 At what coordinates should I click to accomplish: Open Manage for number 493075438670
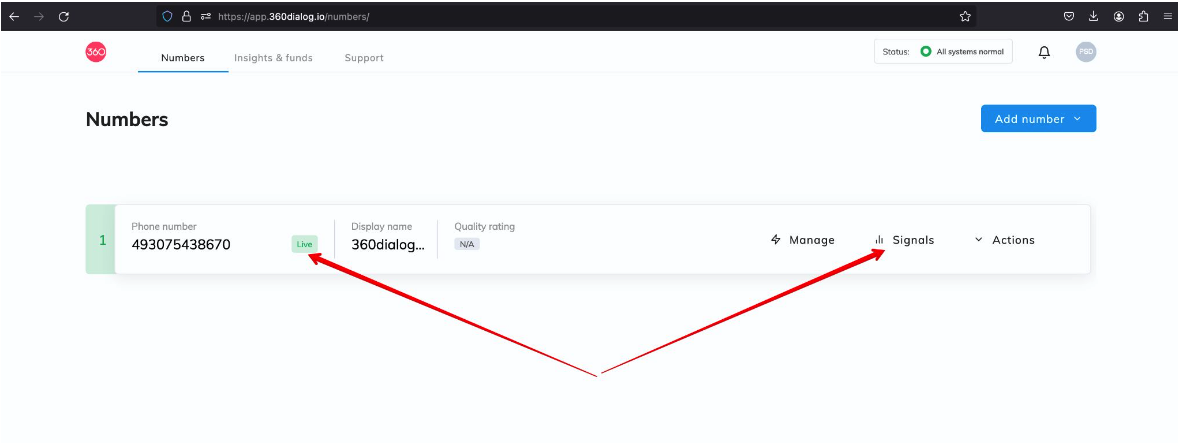(802, 240)
